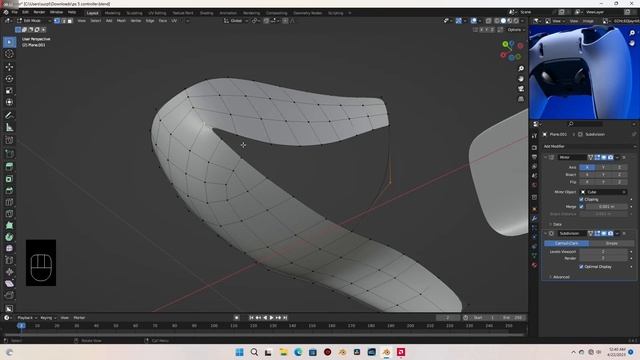Switch to the Modeling workspace tab
Screen dimensions: 640x360
pyautogui.click(x=113, y=13)
